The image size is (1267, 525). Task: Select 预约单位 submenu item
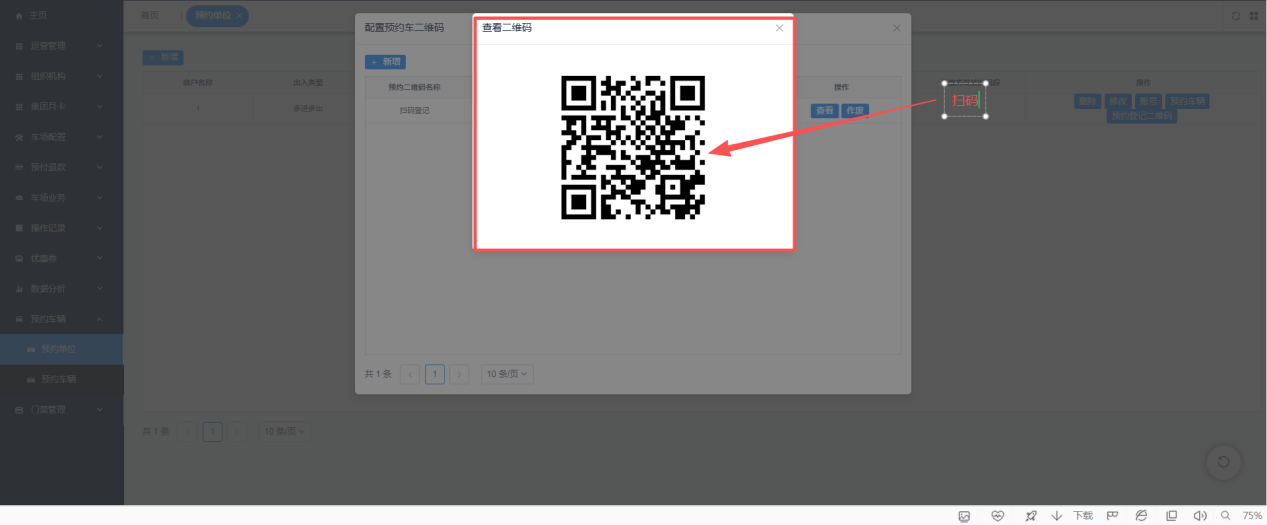tap(62, 349)
